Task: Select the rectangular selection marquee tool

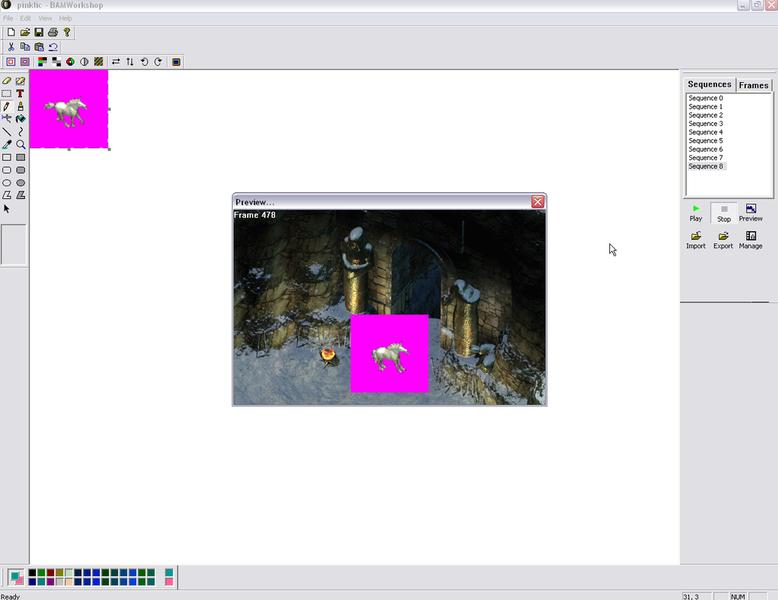Action: point(6,93)
